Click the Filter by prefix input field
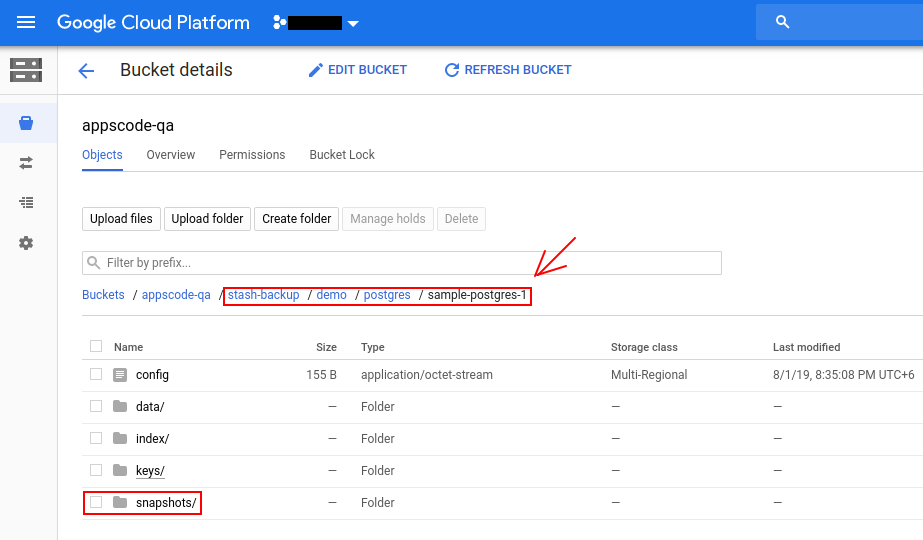This screenshot has height=540, width=923. coord(410,263)
